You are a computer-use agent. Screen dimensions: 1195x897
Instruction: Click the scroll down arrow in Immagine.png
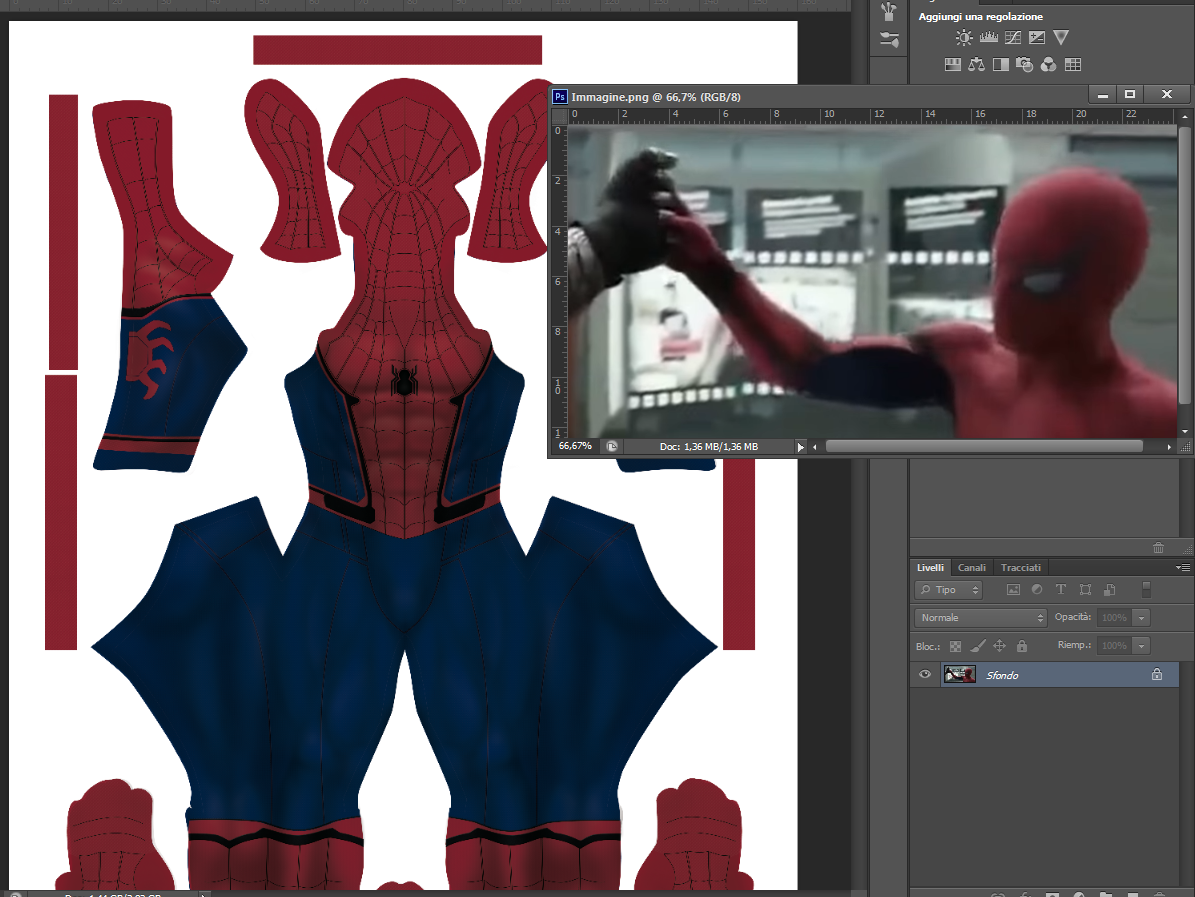click(x=1184, y=432)
